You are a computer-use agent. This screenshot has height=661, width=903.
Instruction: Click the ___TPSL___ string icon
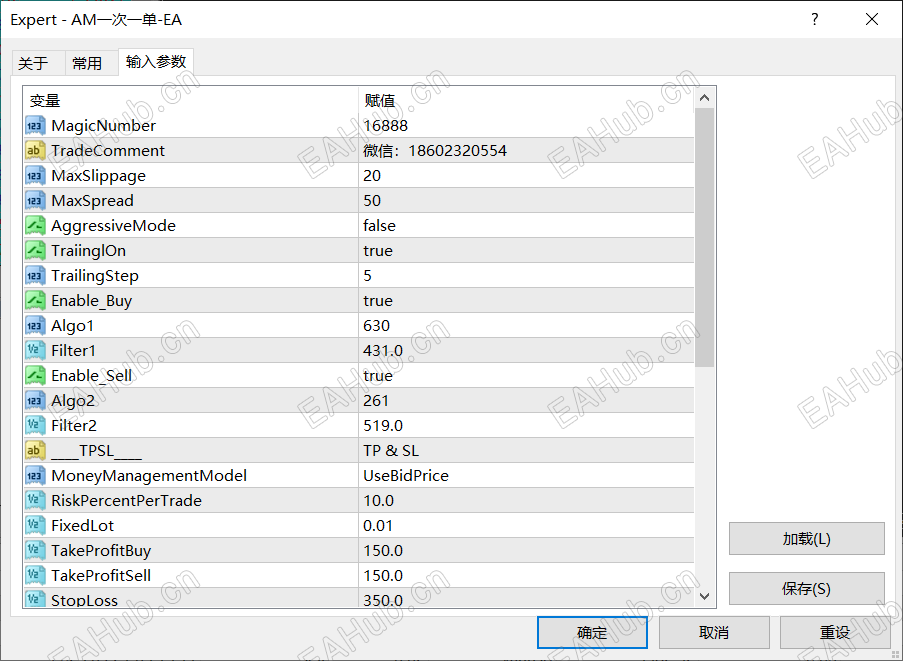click(x=35, y=450)
